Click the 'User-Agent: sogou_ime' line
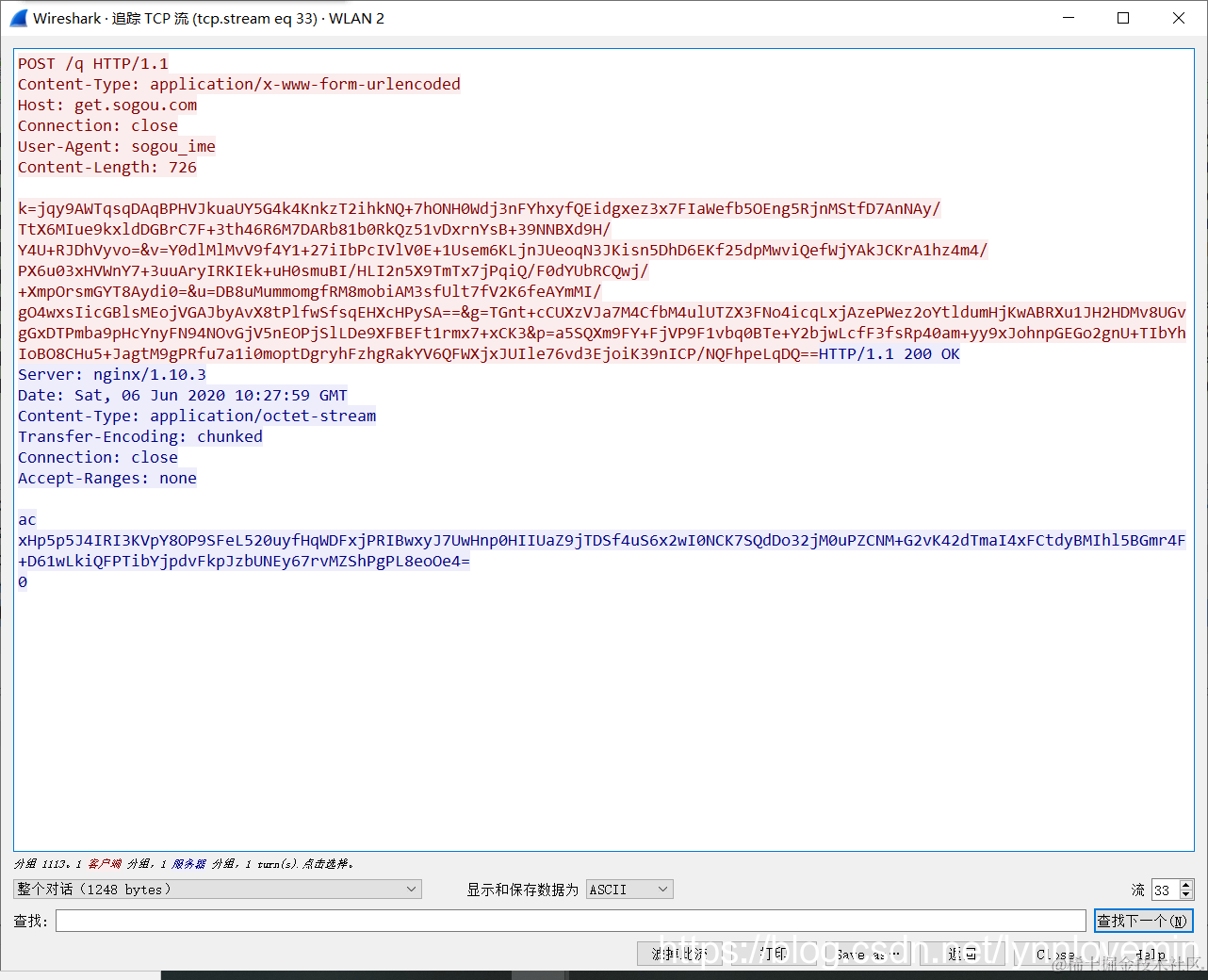Image resolution: width=1208 pixels, height=980 pixels. pyautogui.click(x=117, y=147)
